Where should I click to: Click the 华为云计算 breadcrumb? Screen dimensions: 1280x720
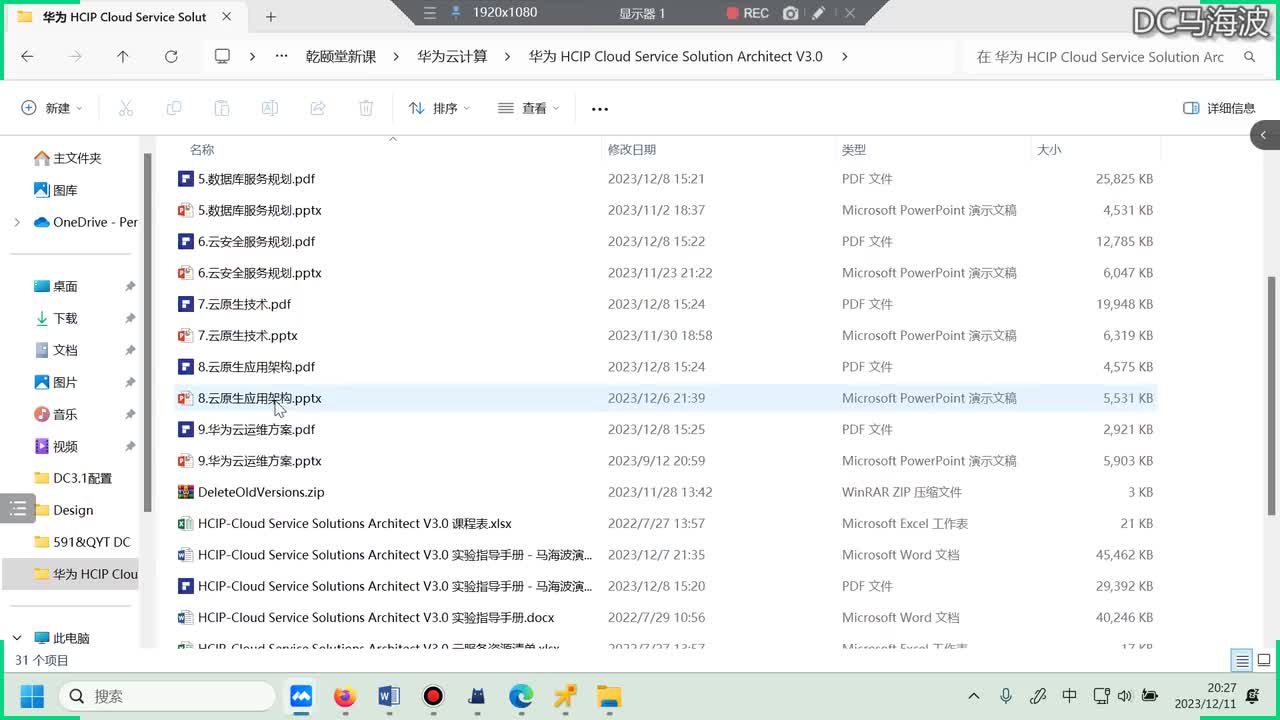tap(452, 57)
